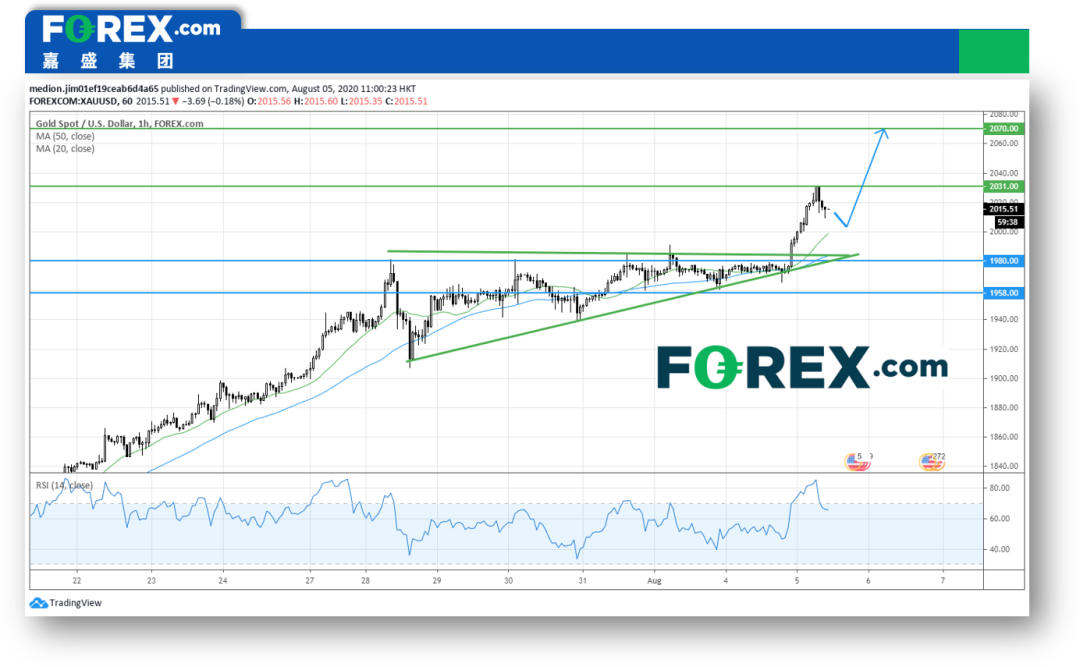Open the US flag event icon labeled 272
Screen dimensions: 1080x667
(931, 462)
